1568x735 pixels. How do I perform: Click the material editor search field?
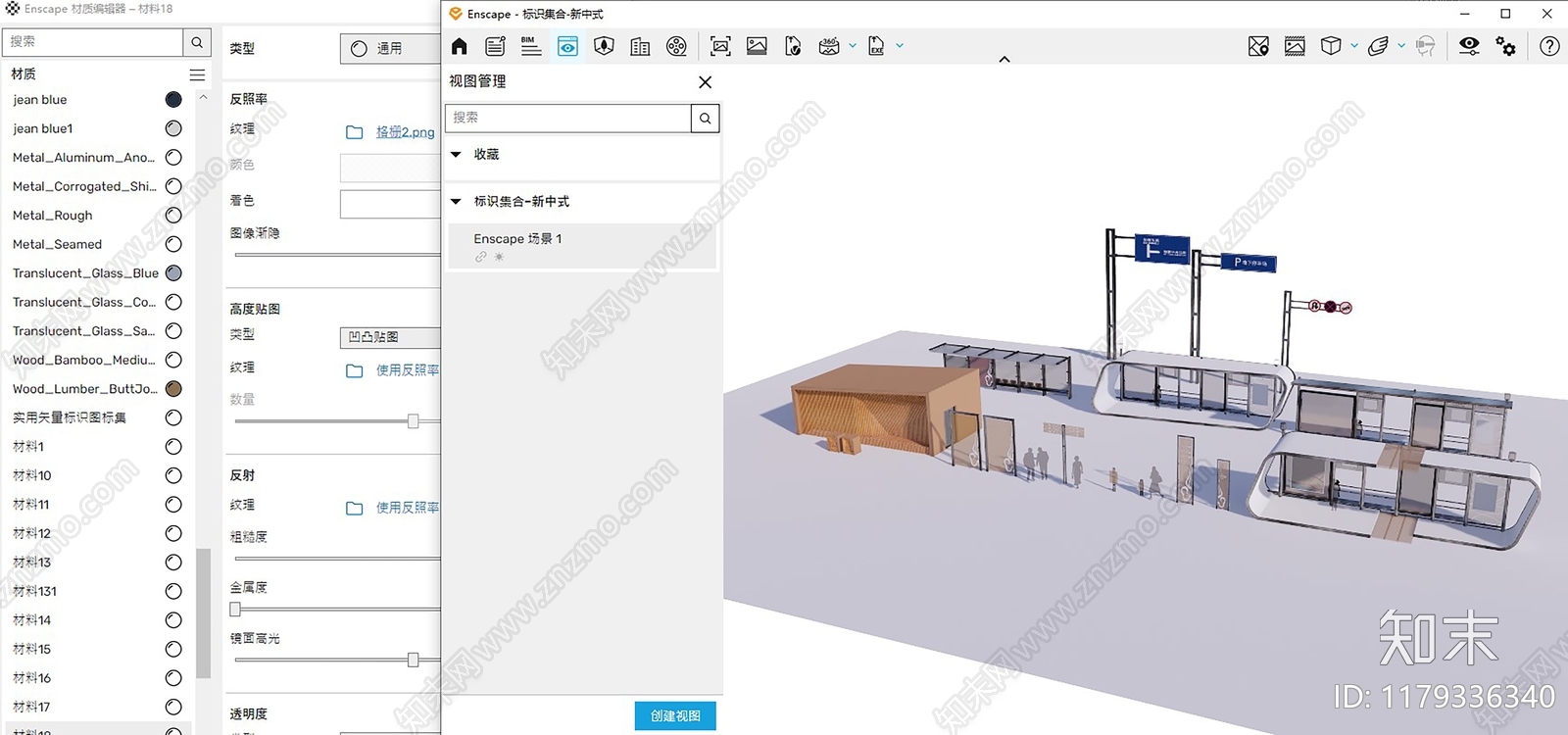(x=92, y=42)
